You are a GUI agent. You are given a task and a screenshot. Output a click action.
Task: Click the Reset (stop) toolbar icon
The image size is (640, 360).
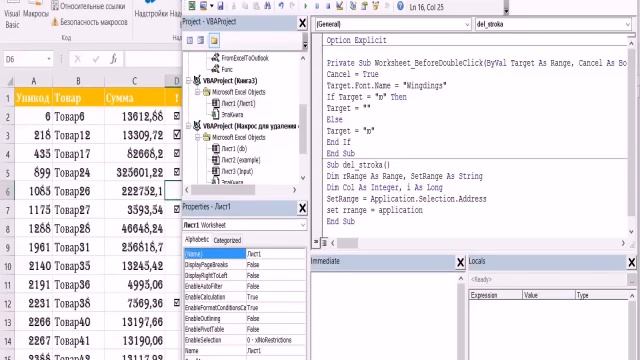pyautogui.click(x=328, y=6)
